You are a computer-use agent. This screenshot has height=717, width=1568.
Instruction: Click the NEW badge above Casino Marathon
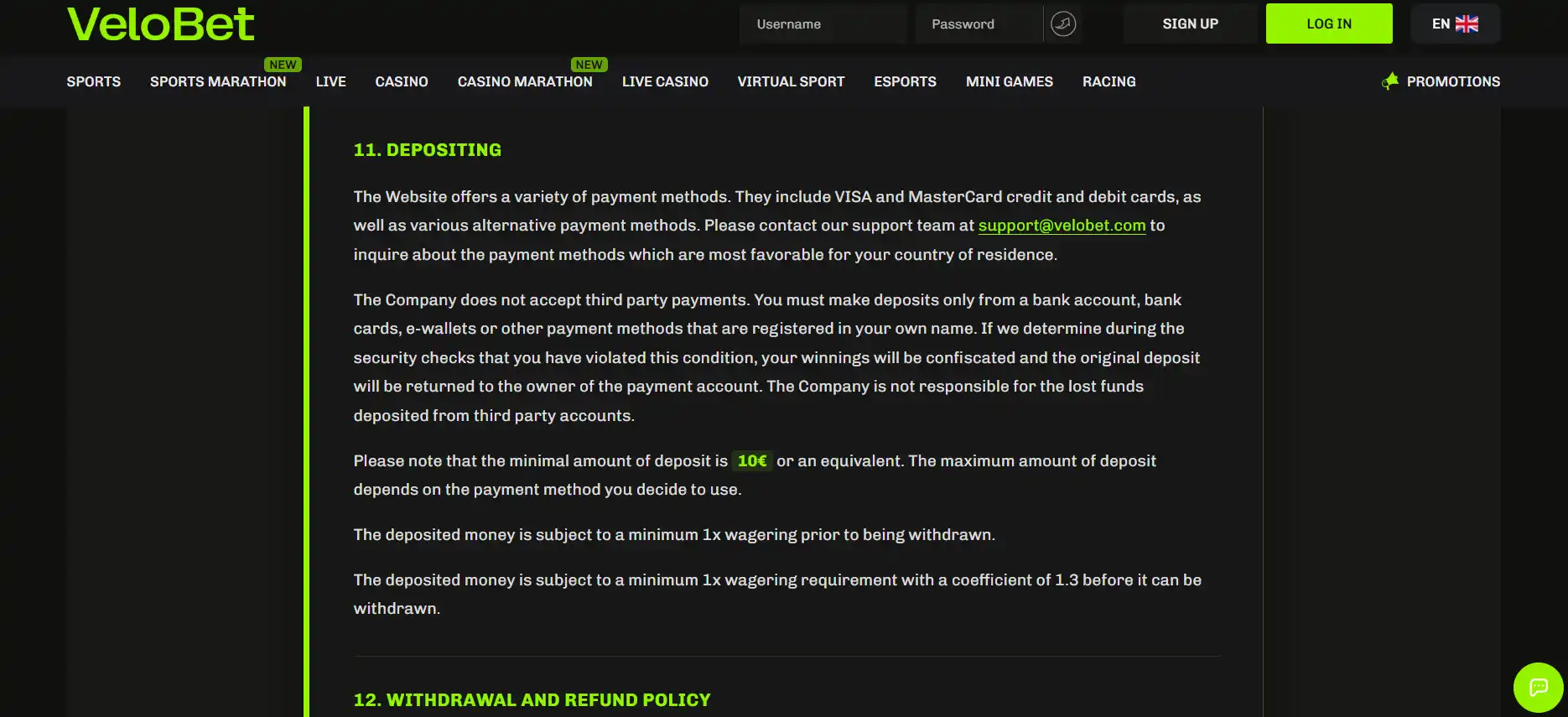(589, 65)
